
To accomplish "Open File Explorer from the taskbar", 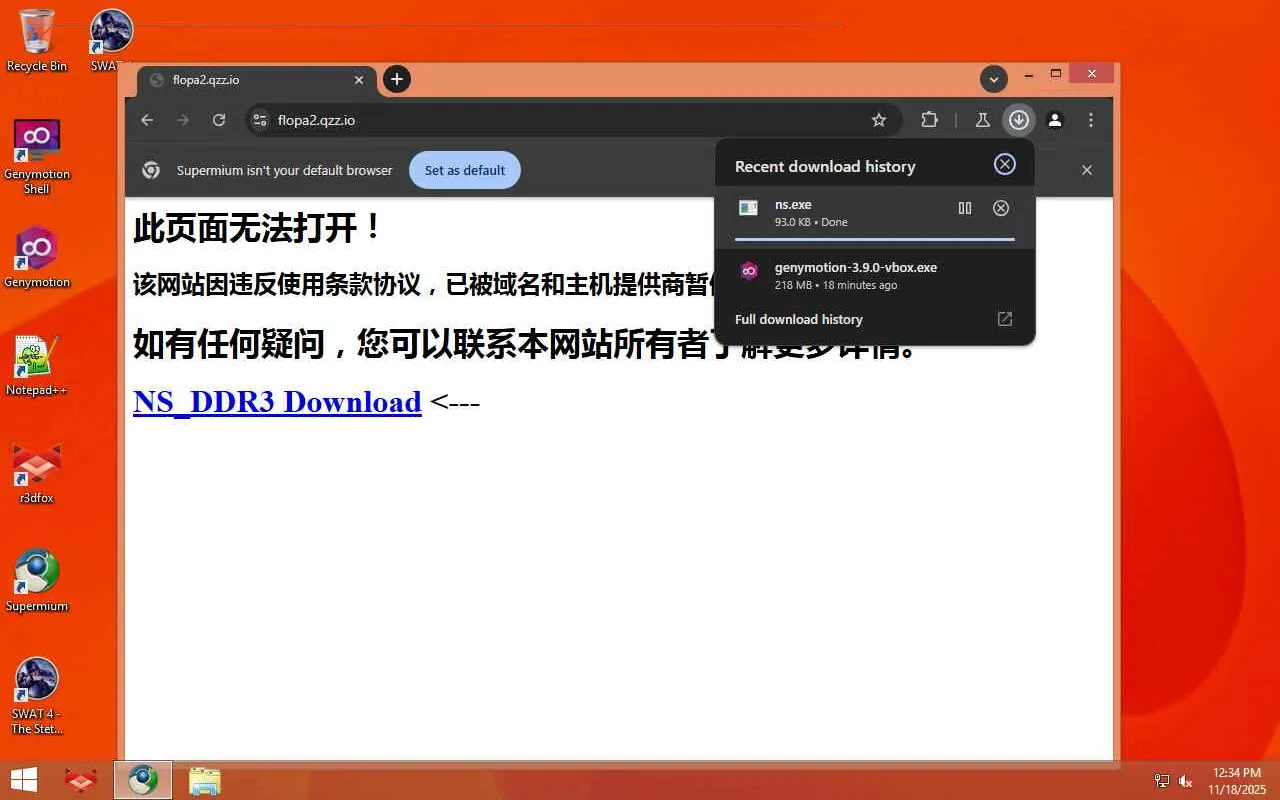I will pos(204,780).
